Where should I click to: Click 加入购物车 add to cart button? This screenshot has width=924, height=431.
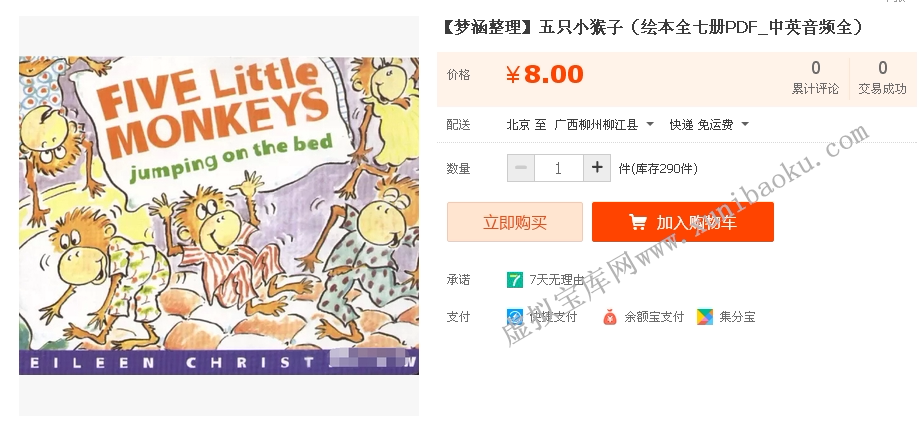[x=683, y=222]
